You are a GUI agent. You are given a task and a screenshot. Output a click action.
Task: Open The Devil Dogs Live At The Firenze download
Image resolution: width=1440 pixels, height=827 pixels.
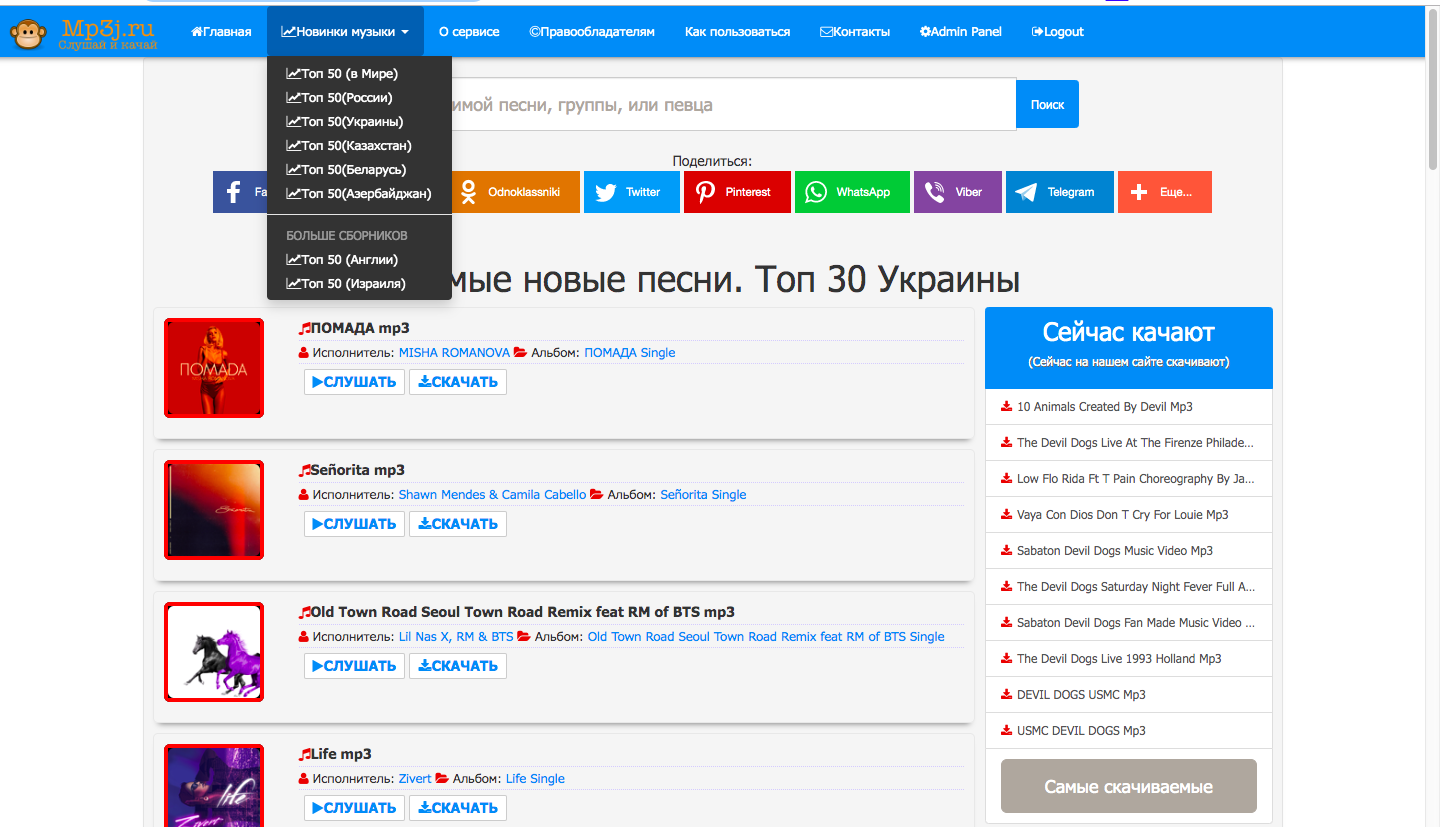click(1135, 443)
